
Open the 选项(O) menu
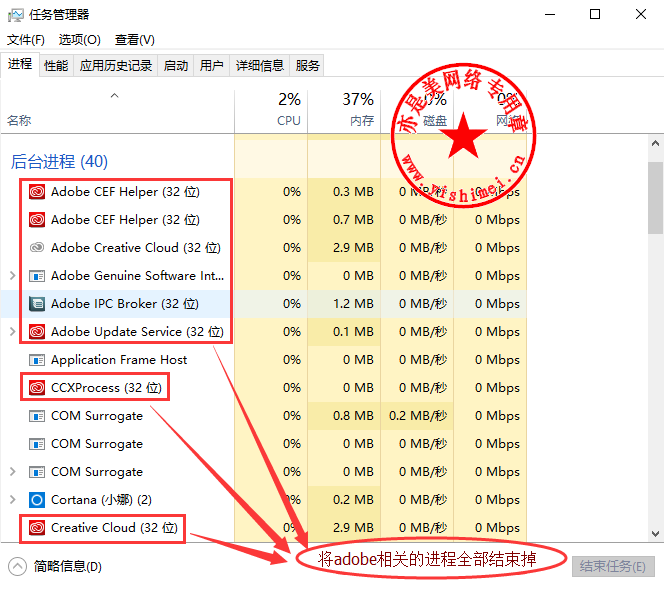tap(80, 40)
